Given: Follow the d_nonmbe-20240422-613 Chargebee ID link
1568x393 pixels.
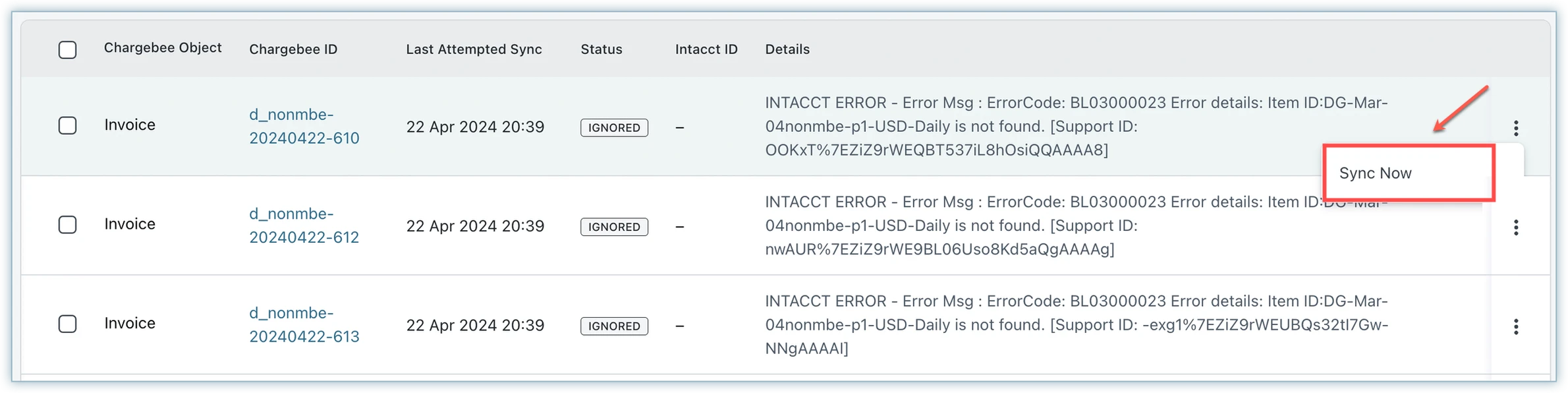Looking at the screenshot, I should (304, 324).
